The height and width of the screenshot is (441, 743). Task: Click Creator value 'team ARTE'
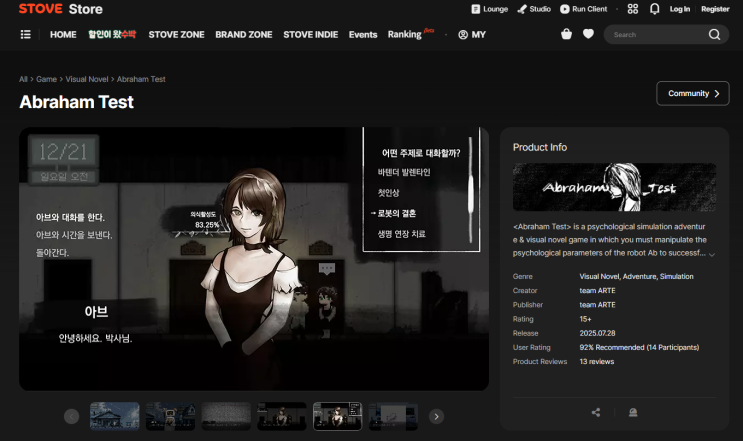[597, 290]
